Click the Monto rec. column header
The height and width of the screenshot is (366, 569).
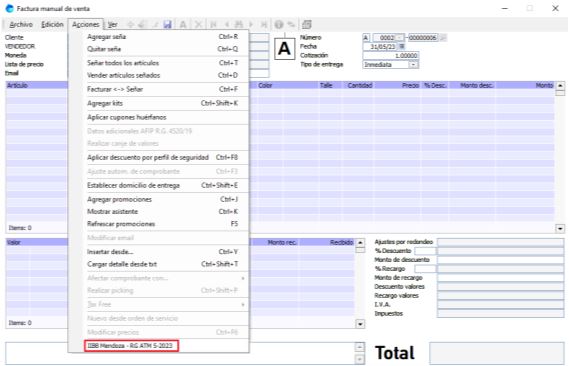274,242
